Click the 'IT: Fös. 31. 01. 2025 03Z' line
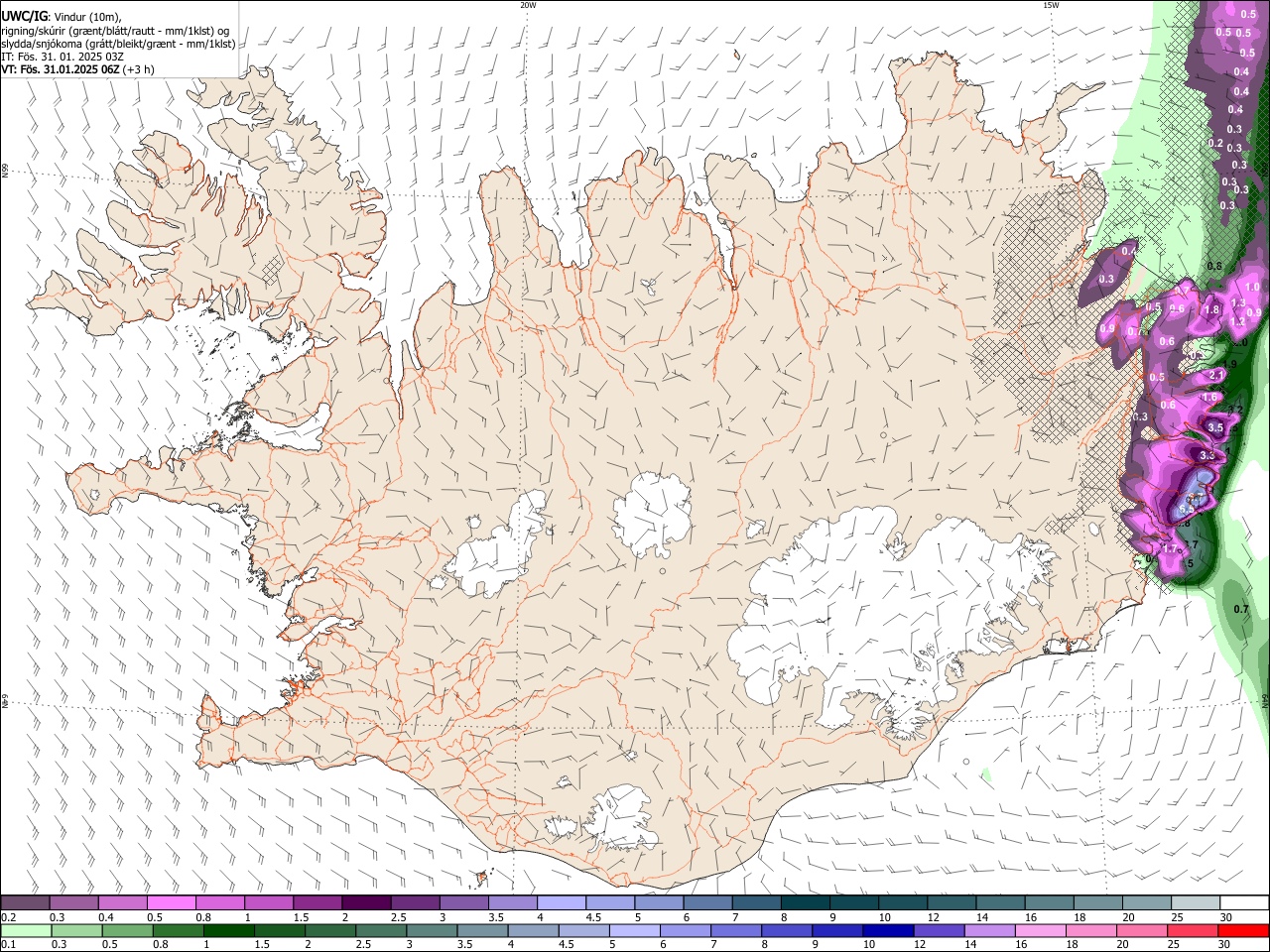Image resolution: width=1270 pixels, height=952 pixels. [x=63, y=58]
